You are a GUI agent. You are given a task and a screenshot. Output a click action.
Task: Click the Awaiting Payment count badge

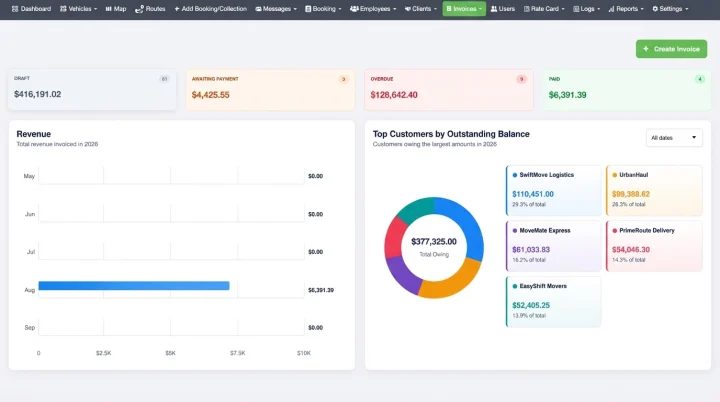343,79
